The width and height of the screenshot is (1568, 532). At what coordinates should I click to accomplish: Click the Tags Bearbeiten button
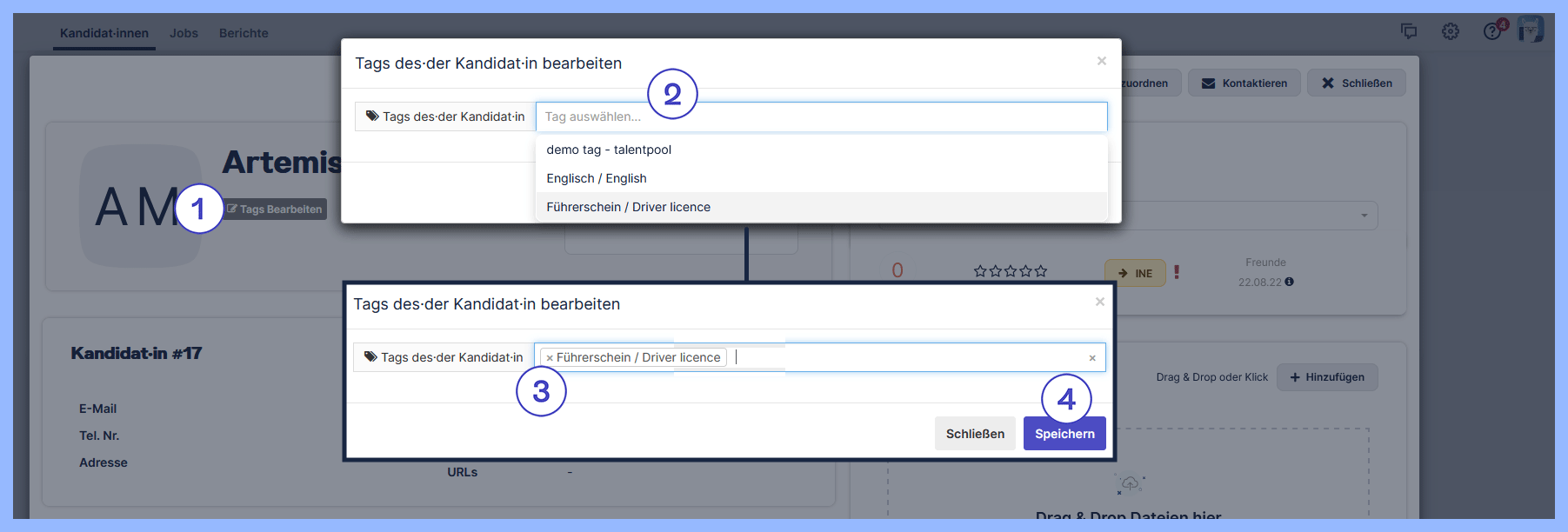click(x=276, y=209)
